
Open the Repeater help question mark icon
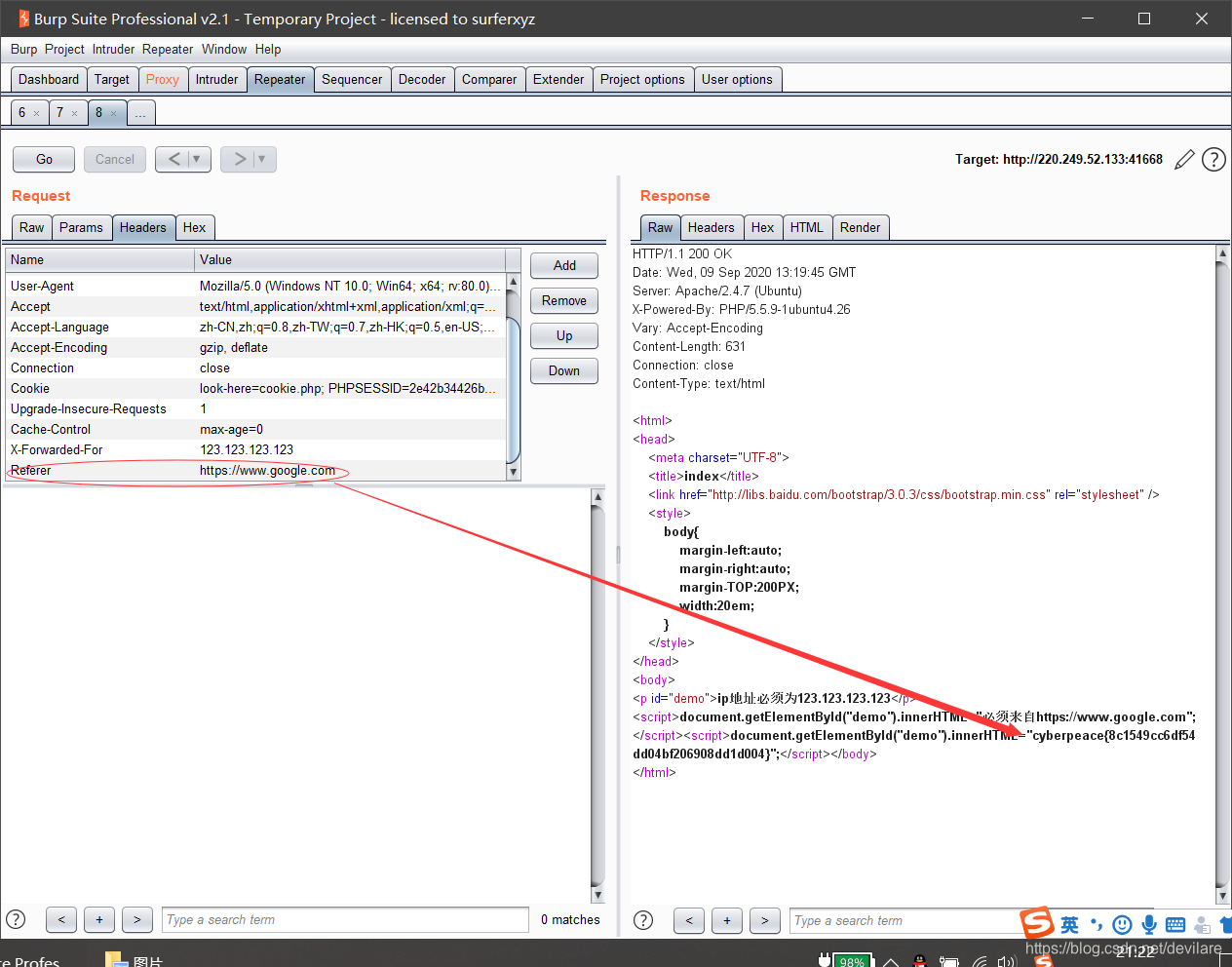point(1213,159)
